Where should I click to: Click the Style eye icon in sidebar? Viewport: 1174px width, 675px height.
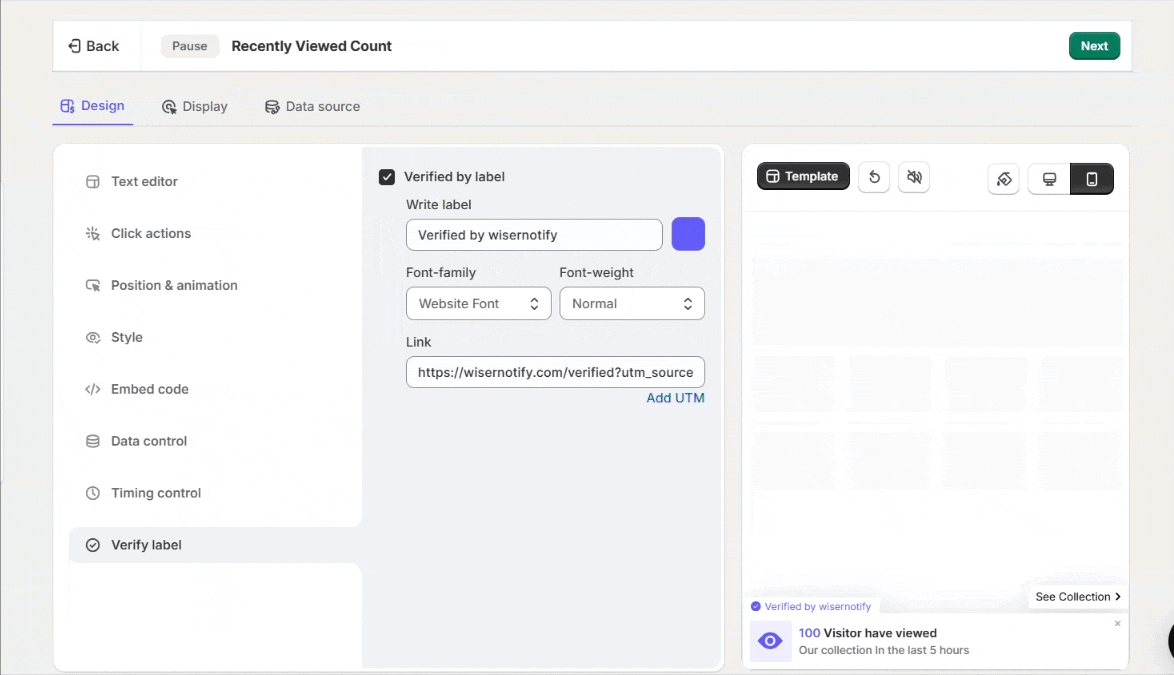coord(93,338)
